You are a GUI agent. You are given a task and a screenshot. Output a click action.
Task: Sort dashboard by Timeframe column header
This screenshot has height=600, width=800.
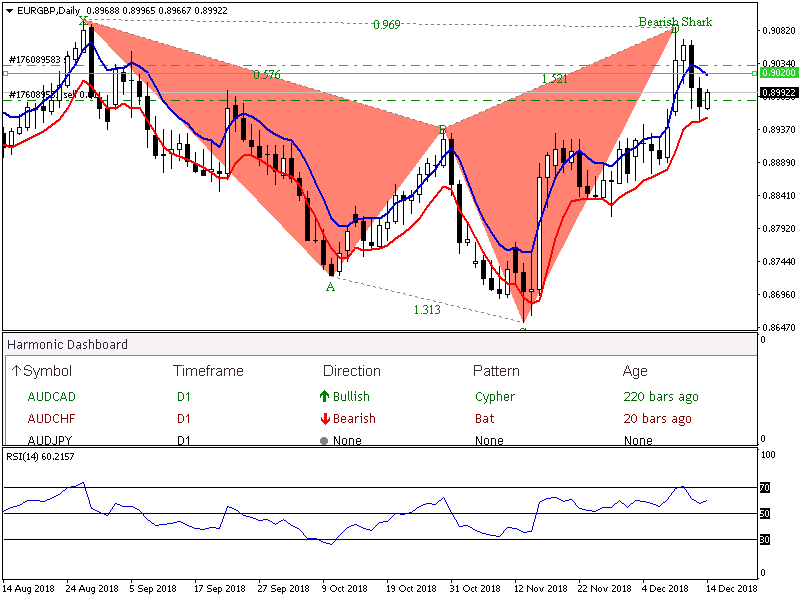pos(208,371)
